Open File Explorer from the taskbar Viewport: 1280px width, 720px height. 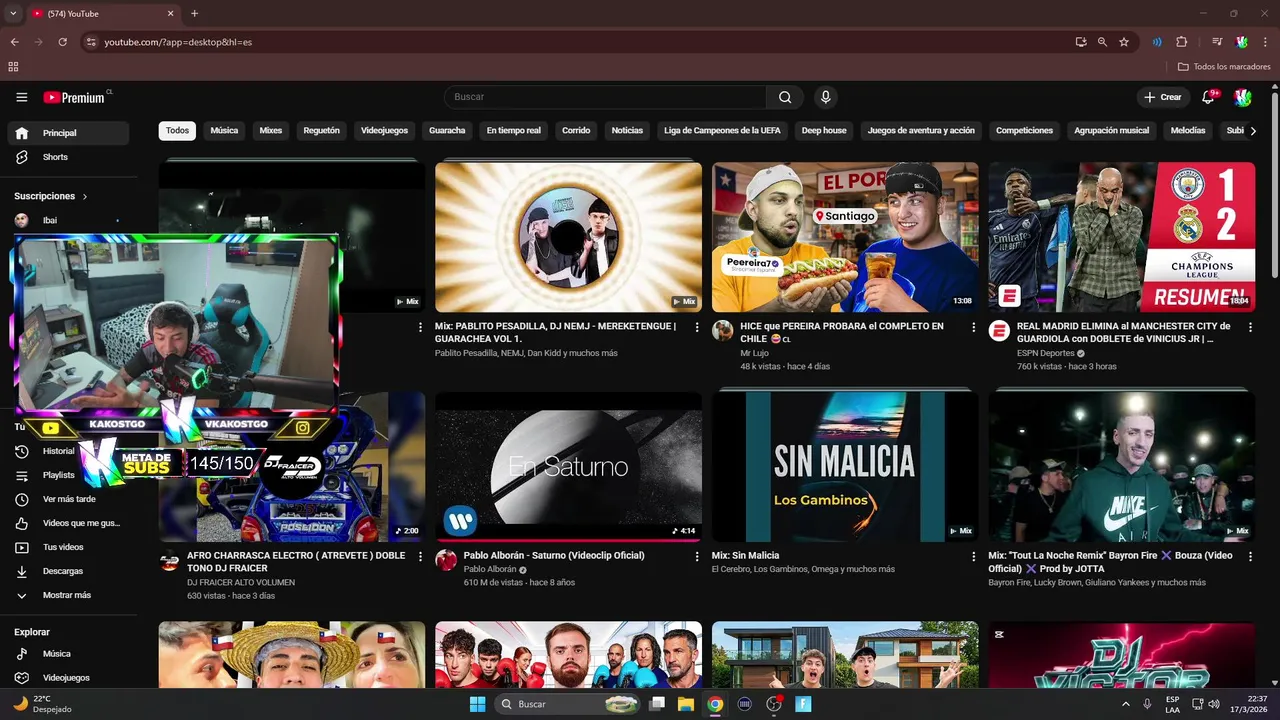click(x=686, y=704)
